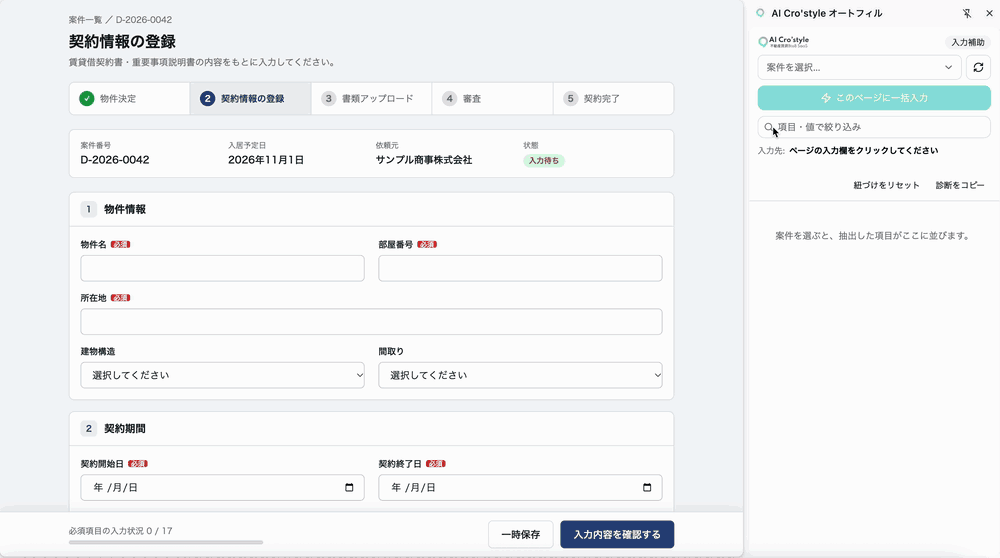Open the 案件を選択 dropdown
Viewport: 1000px width, 558px height.
click(859, 67)
